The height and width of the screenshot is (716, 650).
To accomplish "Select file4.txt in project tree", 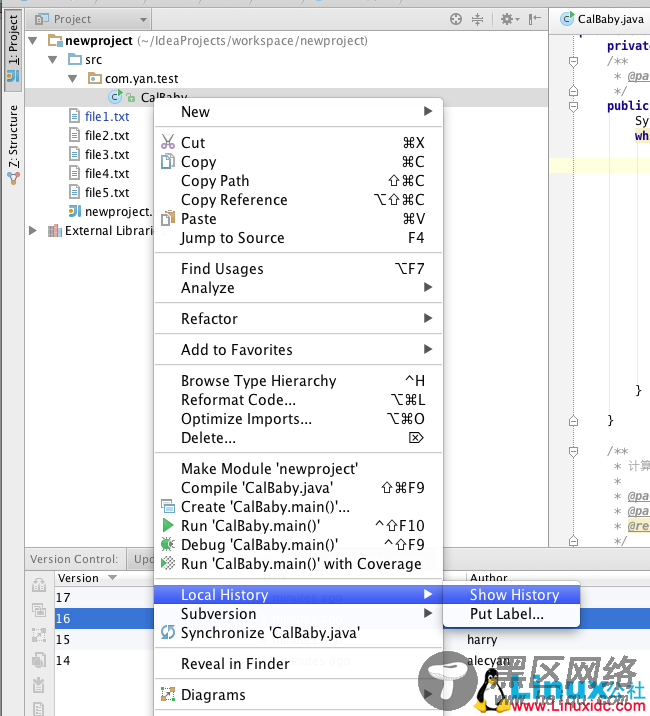I will (106, 174).
